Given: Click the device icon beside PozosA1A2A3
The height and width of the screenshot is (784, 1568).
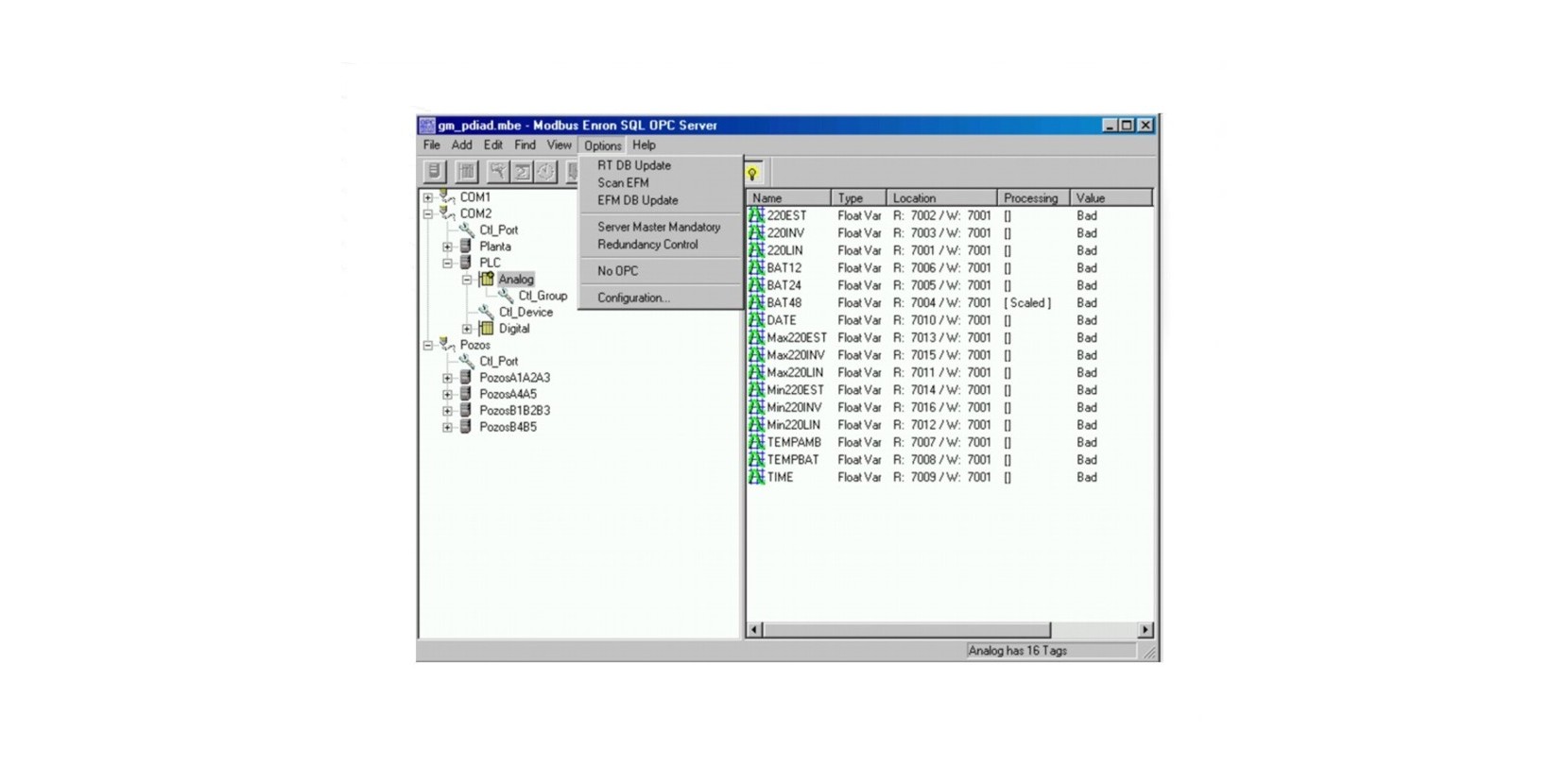Looking at the screenshot, I should (x=466, y=377).
